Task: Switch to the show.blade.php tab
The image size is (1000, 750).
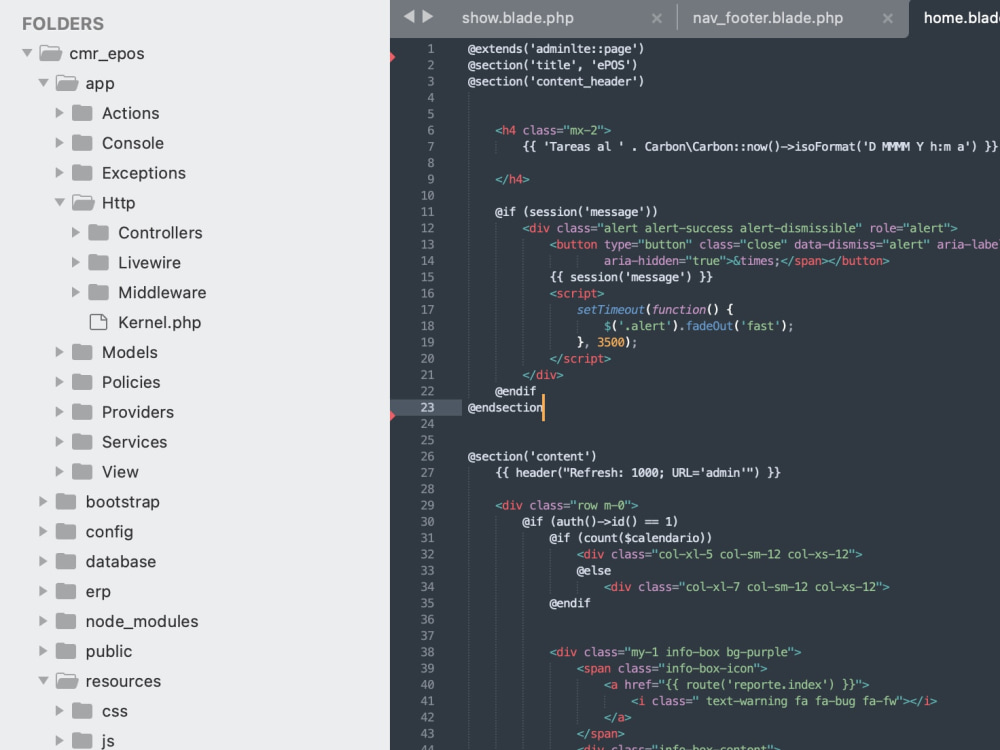Action: tap(517, 18)
